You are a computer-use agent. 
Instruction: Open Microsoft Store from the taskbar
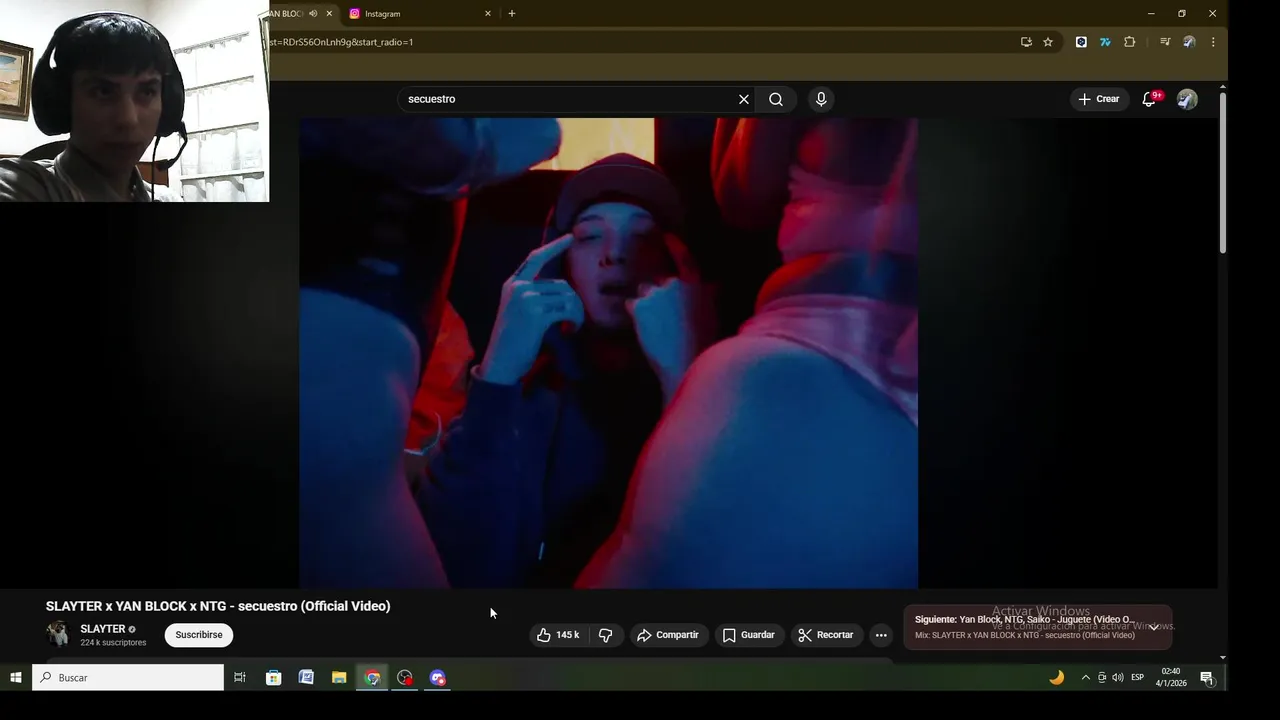pos(273,677)
